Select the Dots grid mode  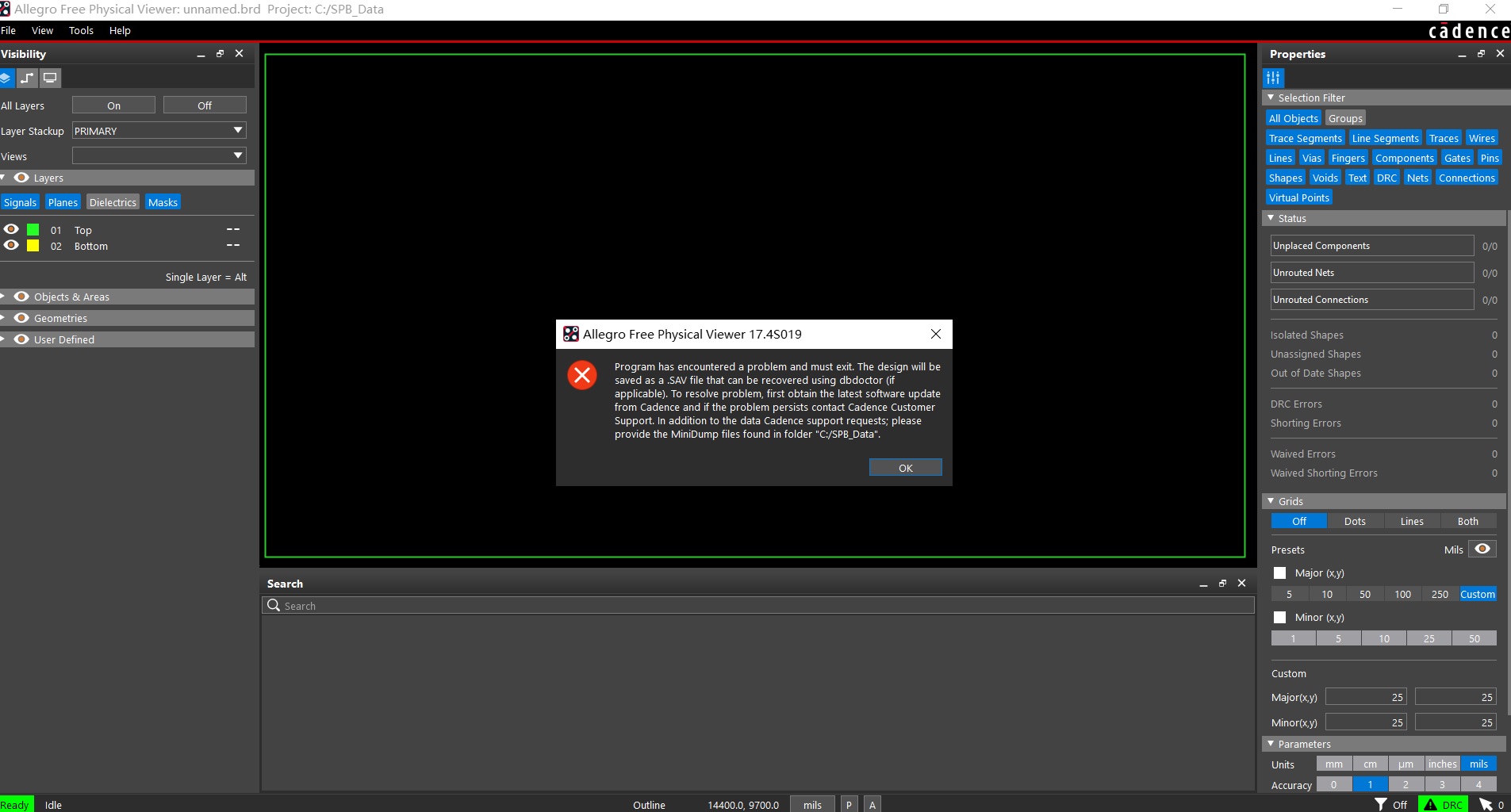(x=1355, y=521)
